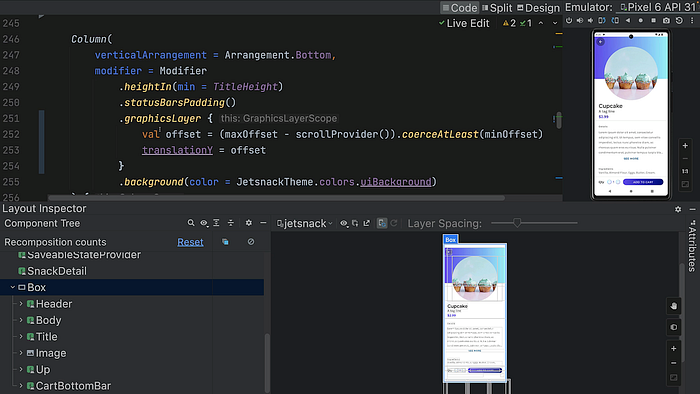Expand the Header tree node
The image size is (700, 394).
point(21,304)
